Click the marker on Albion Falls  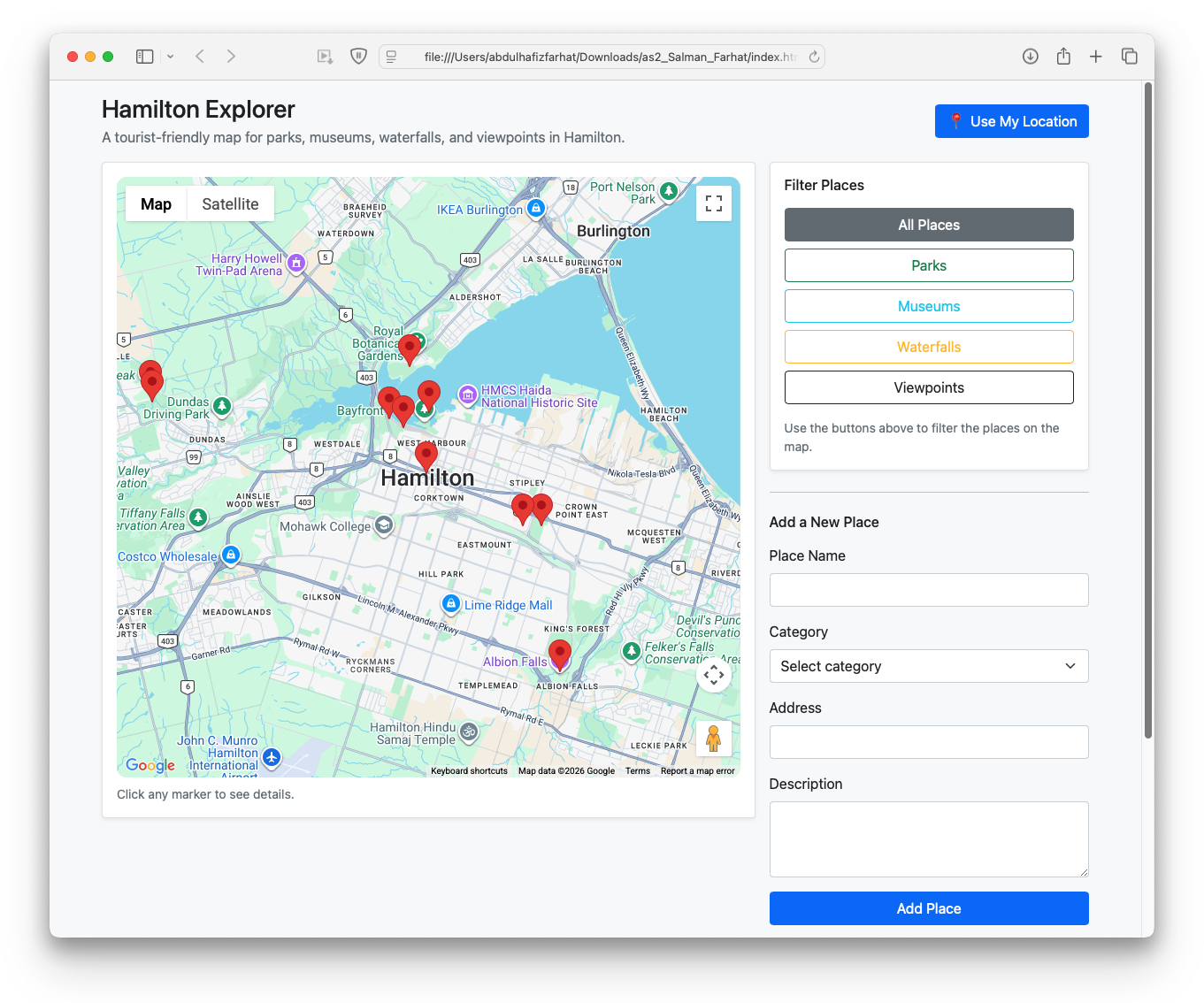coord(559,653)
